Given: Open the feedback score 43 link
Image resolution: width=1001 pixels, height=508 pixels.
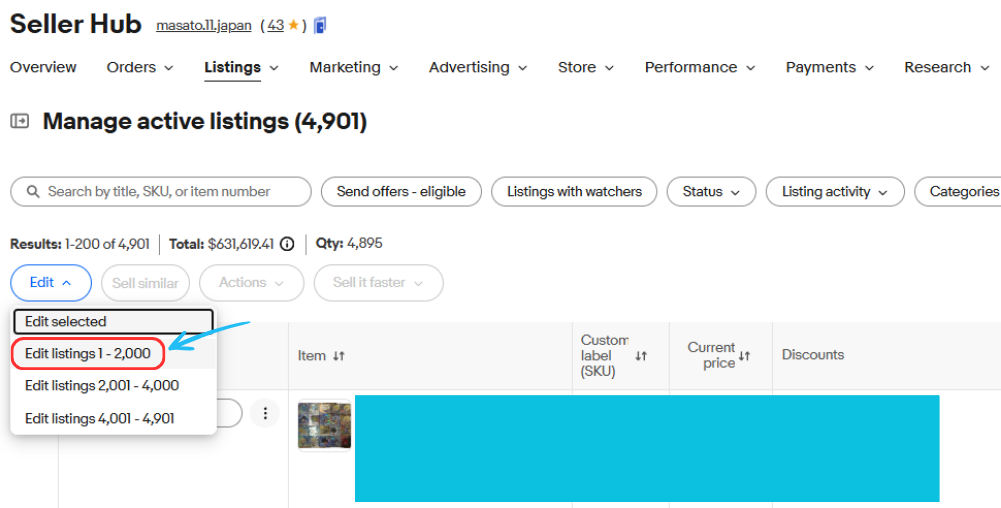Looking at the screenshot, I should click(276, 26).
